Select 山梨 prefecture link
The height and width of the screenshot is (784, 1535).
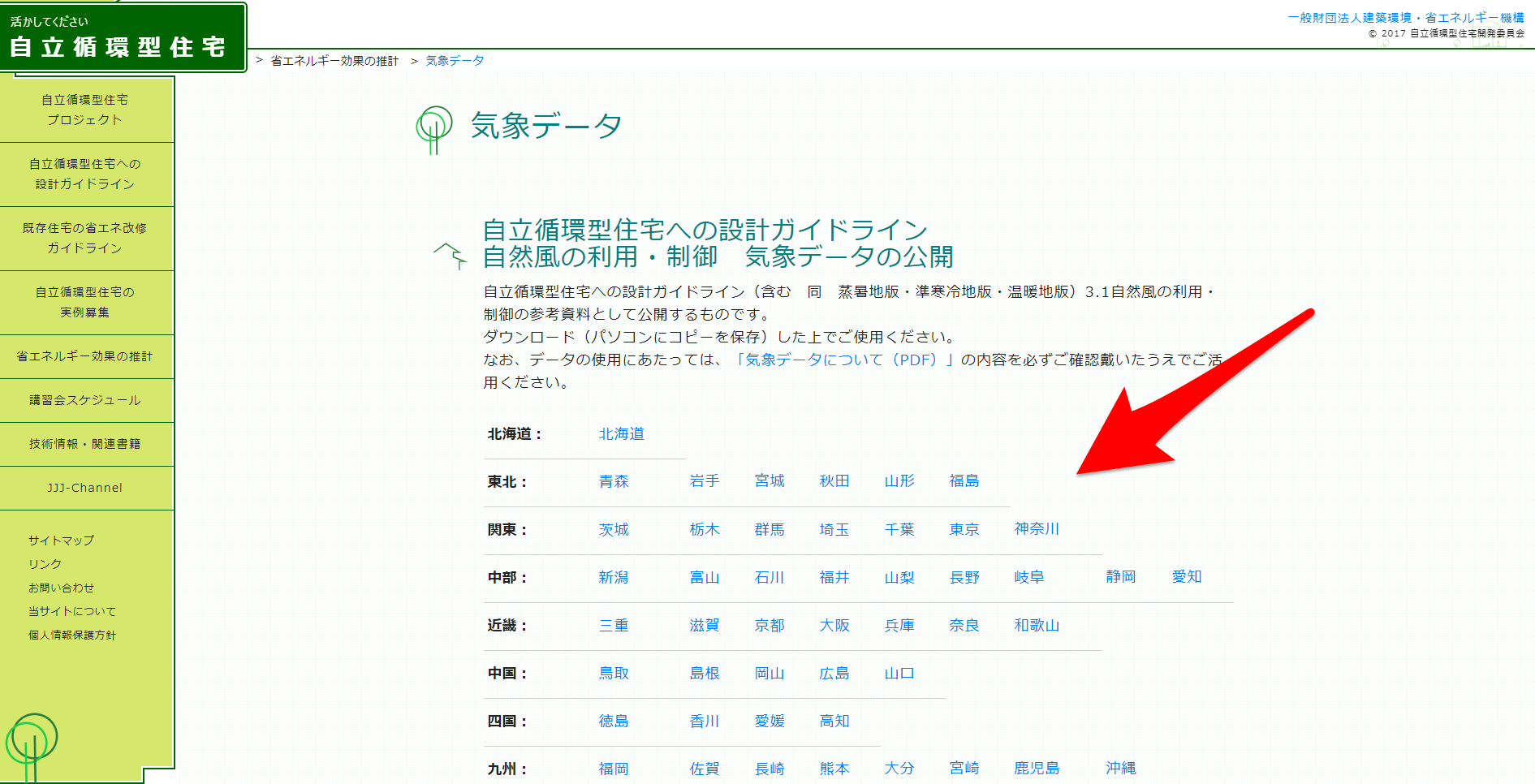[x=899, y=577]
